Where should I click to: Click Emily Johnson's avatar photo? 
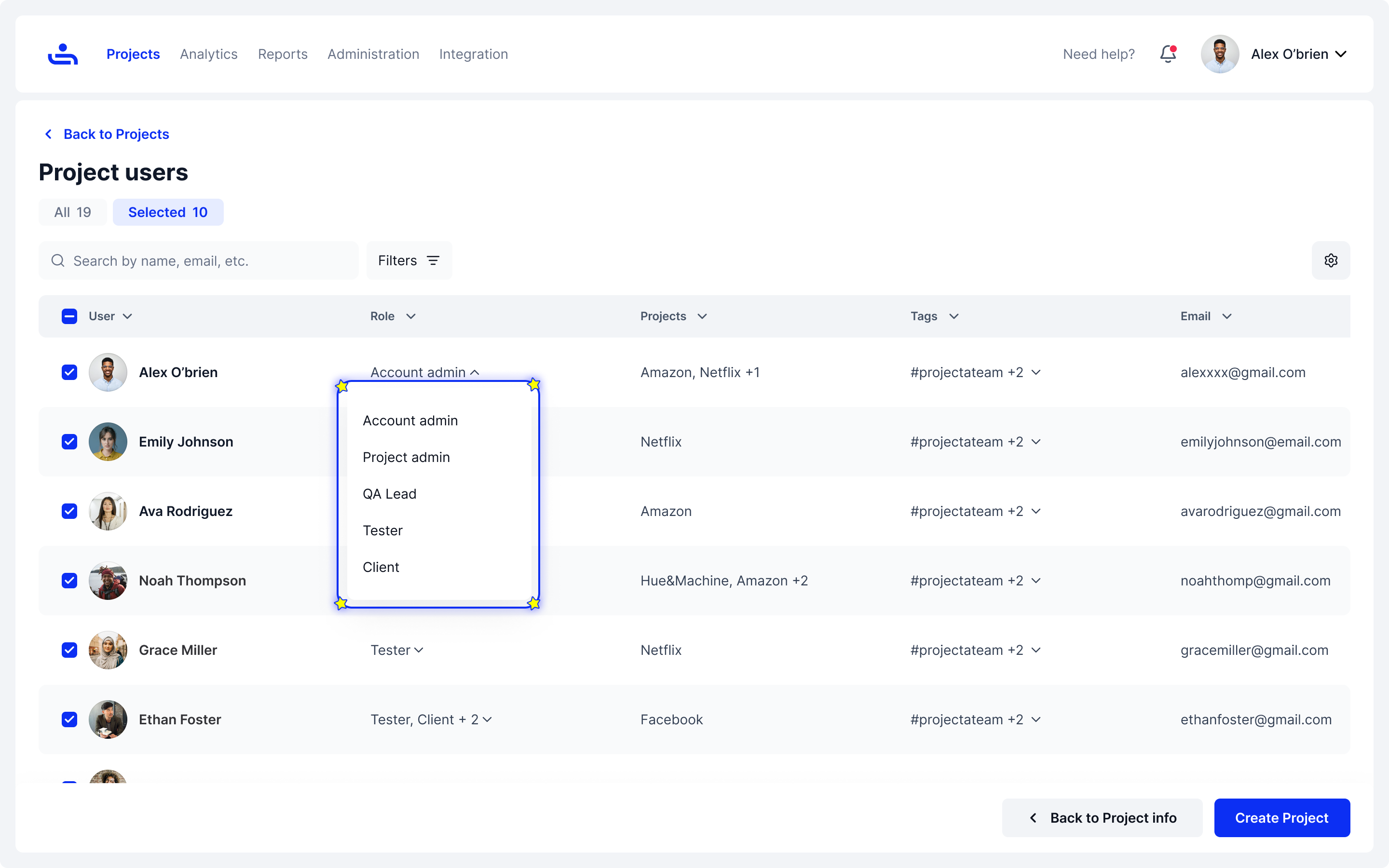point(108,441)
